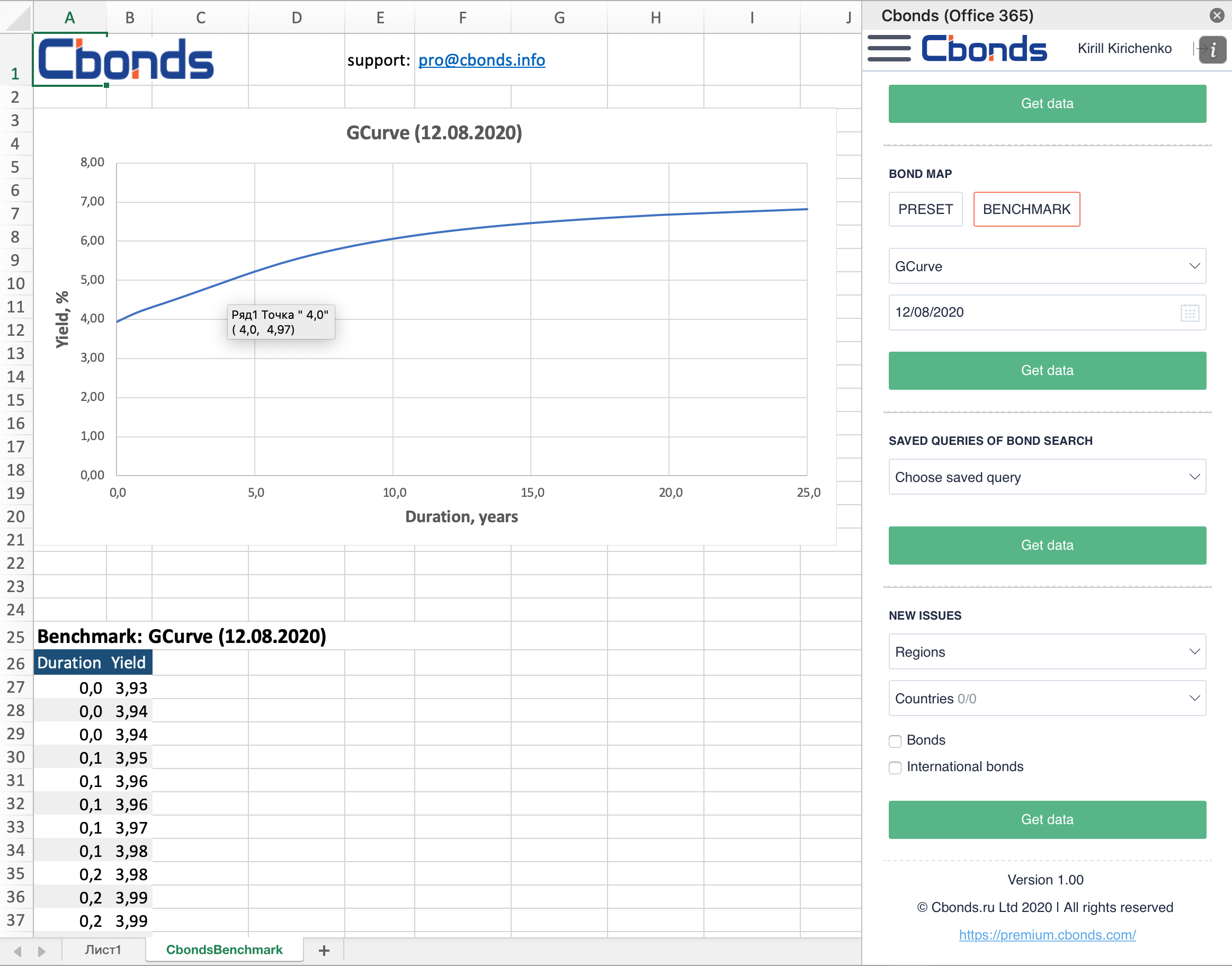Click the 25,0 x-axis label
Viewport: 1232px width, 966px height.
click(808, 493)
